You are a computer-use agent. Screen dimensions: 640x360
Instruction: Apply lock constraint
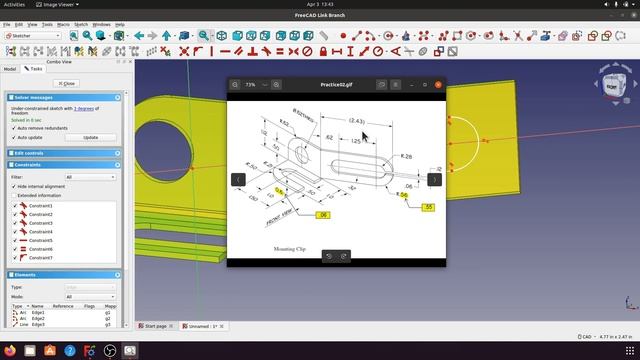point(323,52)
